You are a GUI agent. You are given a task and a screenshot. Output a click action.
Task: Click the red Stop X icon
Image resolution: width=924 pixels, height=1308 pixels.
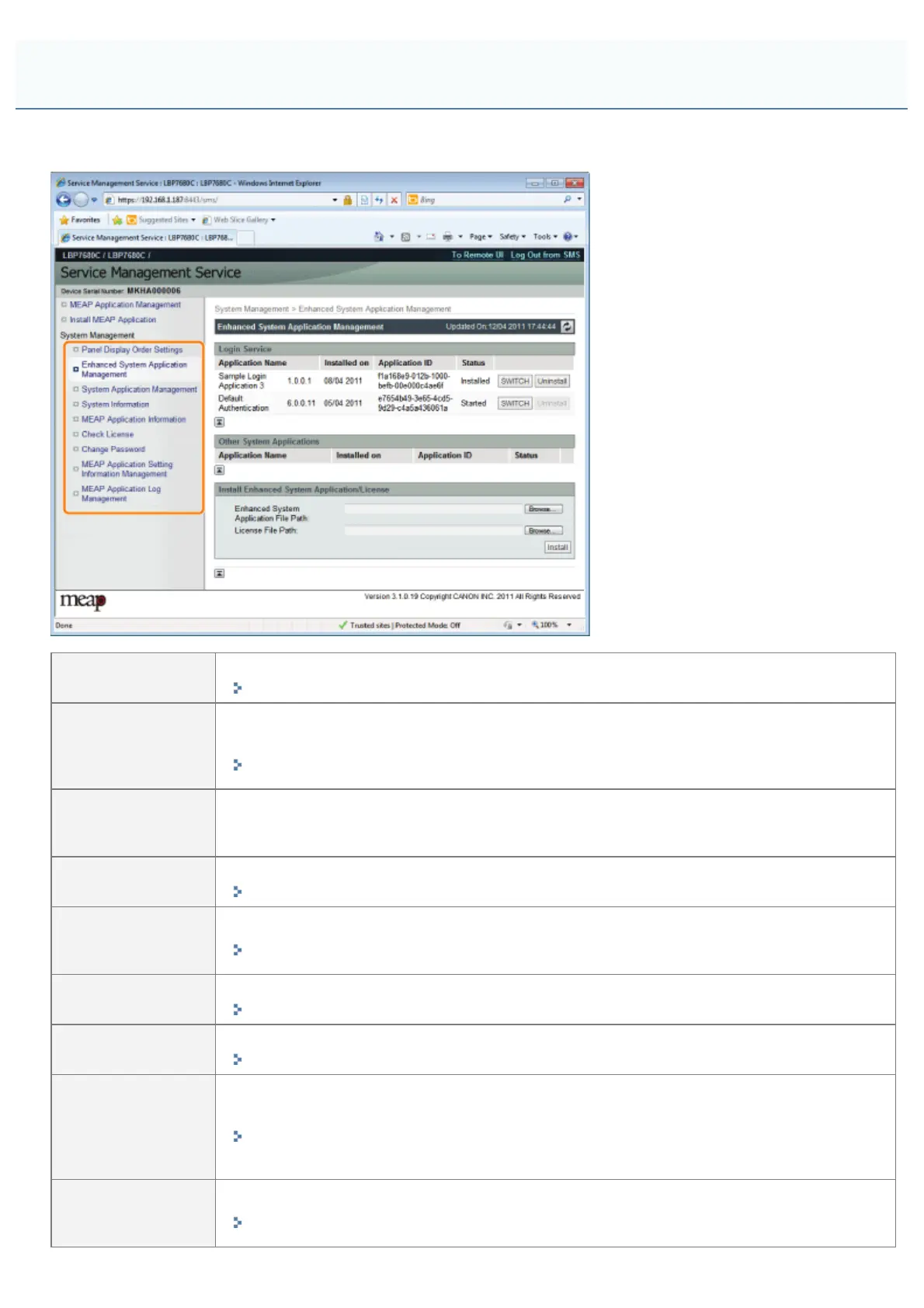[394, 200]
